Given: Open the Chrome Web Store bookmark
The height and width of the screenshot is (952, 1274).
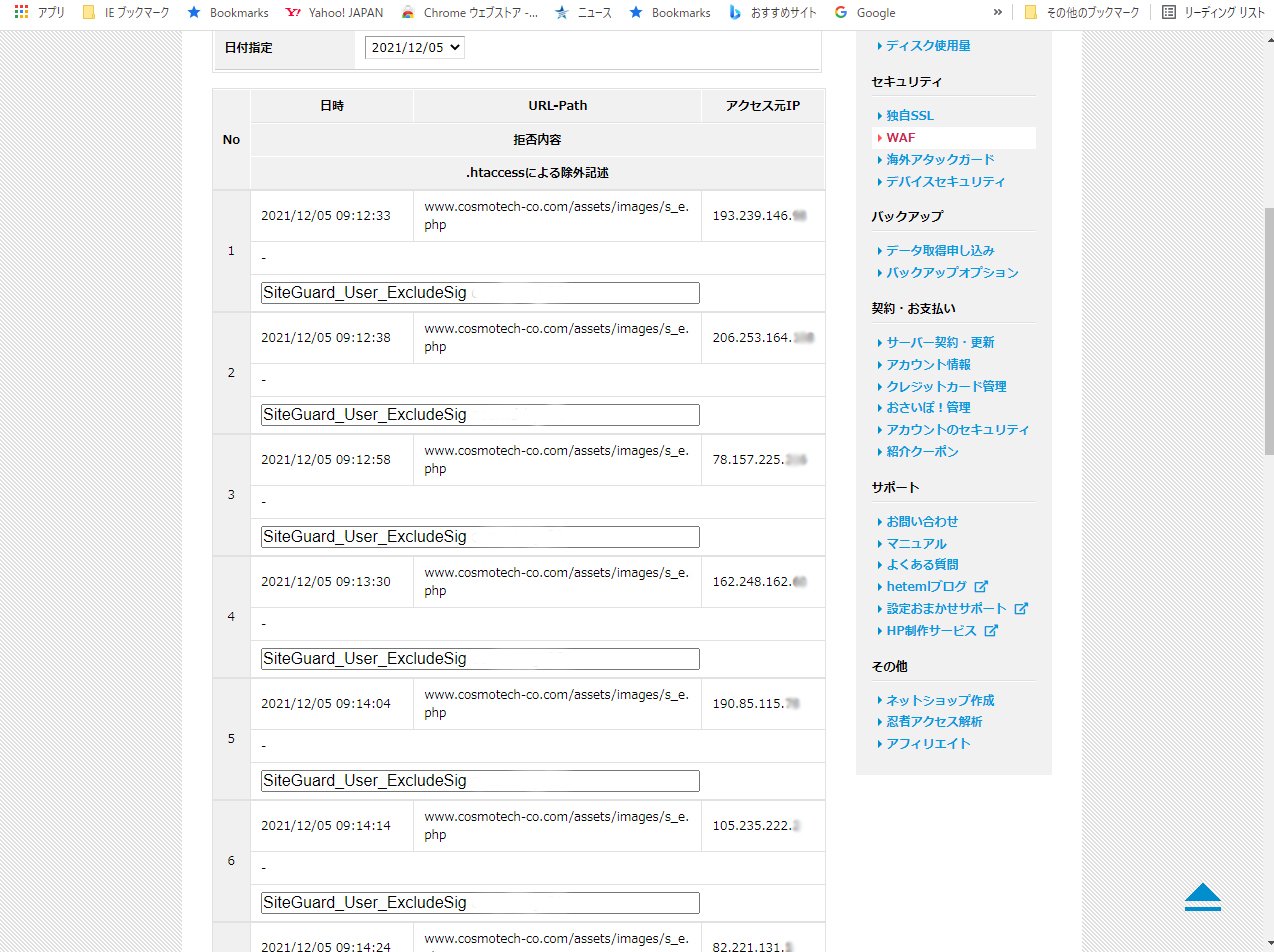Looking at the screenshot, I should pos(468,13).
